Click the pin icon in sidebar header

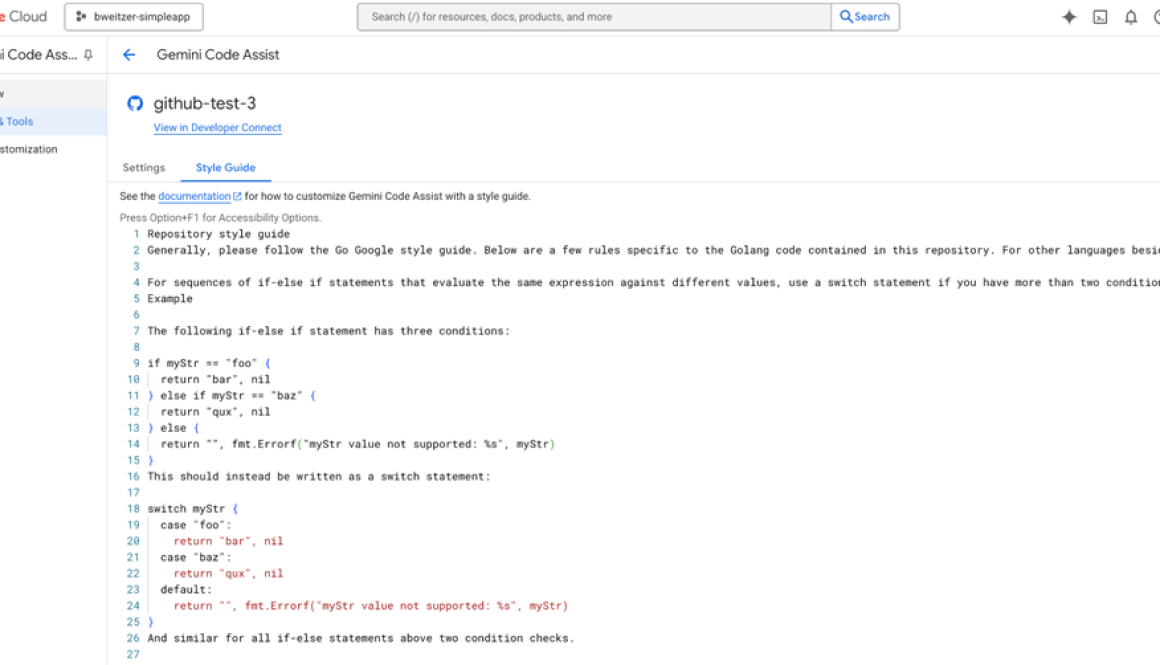click(88, 55)
